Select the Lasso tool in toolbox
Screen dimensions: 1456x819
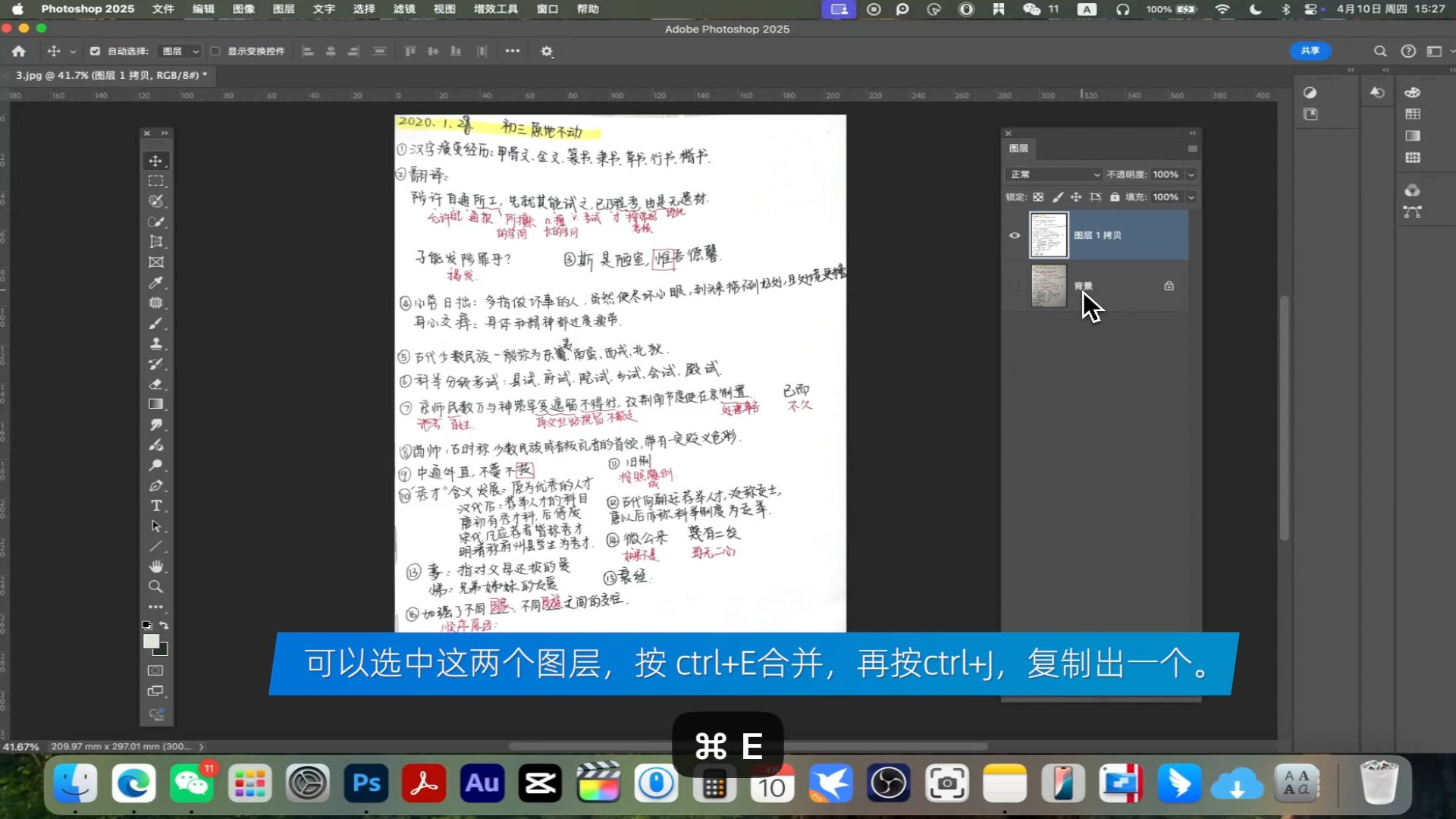(x=155, y=201)
